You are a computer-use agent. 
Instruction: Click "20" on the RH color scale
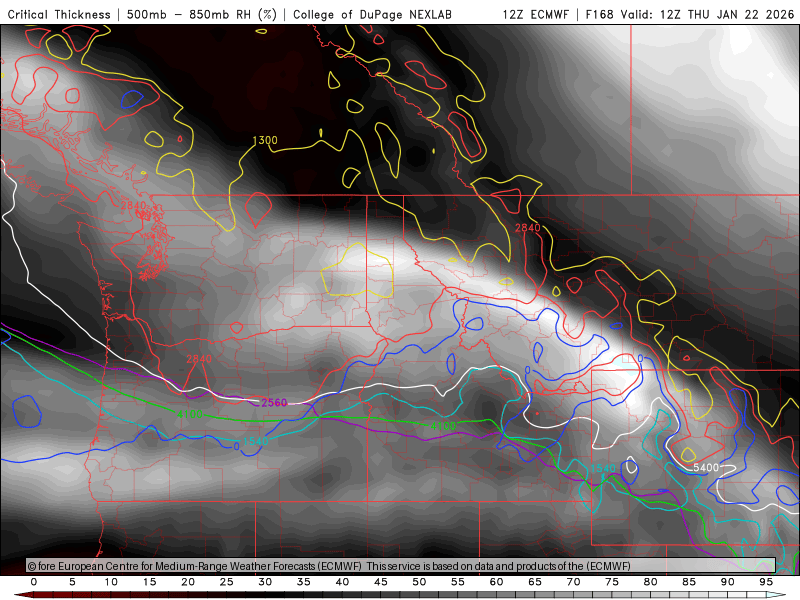coord(188,582)
